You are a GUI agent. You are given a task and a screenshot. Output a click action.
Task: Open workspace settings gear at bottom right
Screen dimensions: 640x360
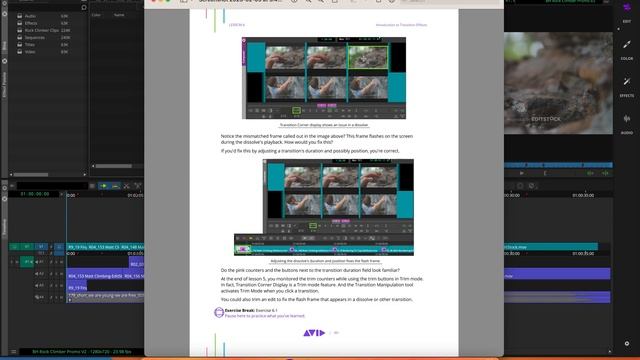(x=627, y=344)
